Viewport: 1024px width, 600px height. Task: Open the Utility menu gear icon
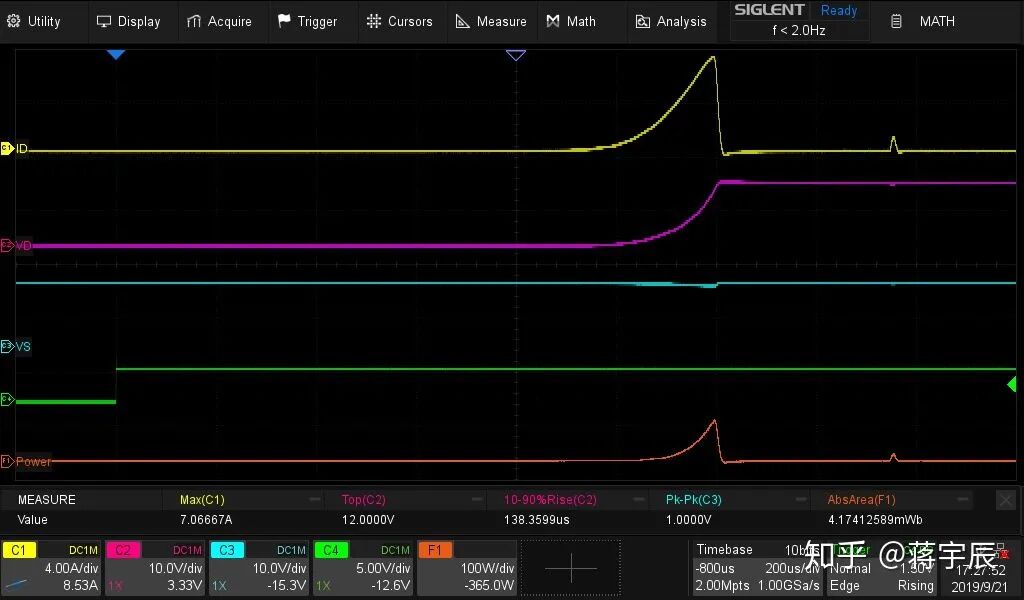(x=13, y=21)
